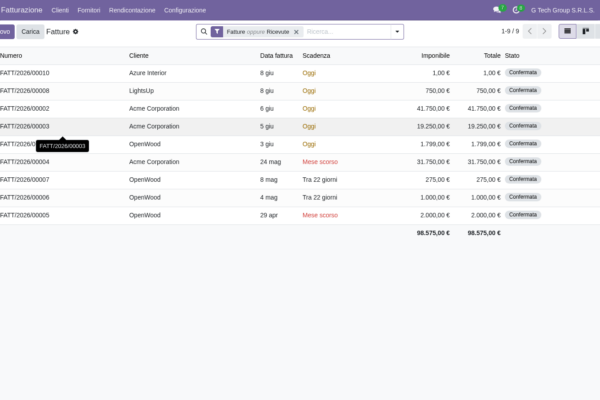Open invoice FATT/2026/00008
This screenshot has width=600, height=400.
click(x=24, y=91)
